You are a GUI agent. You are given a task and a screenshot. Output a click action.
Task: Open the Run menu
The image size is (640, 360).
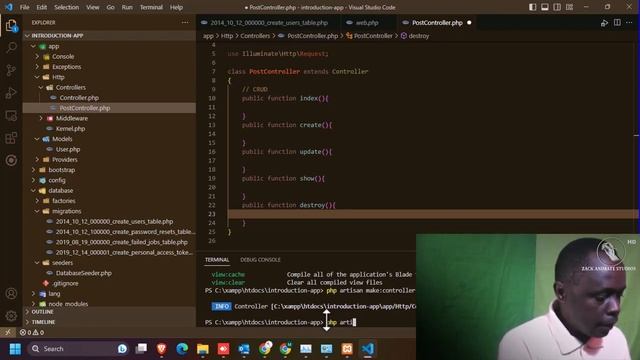coord(127,7)
